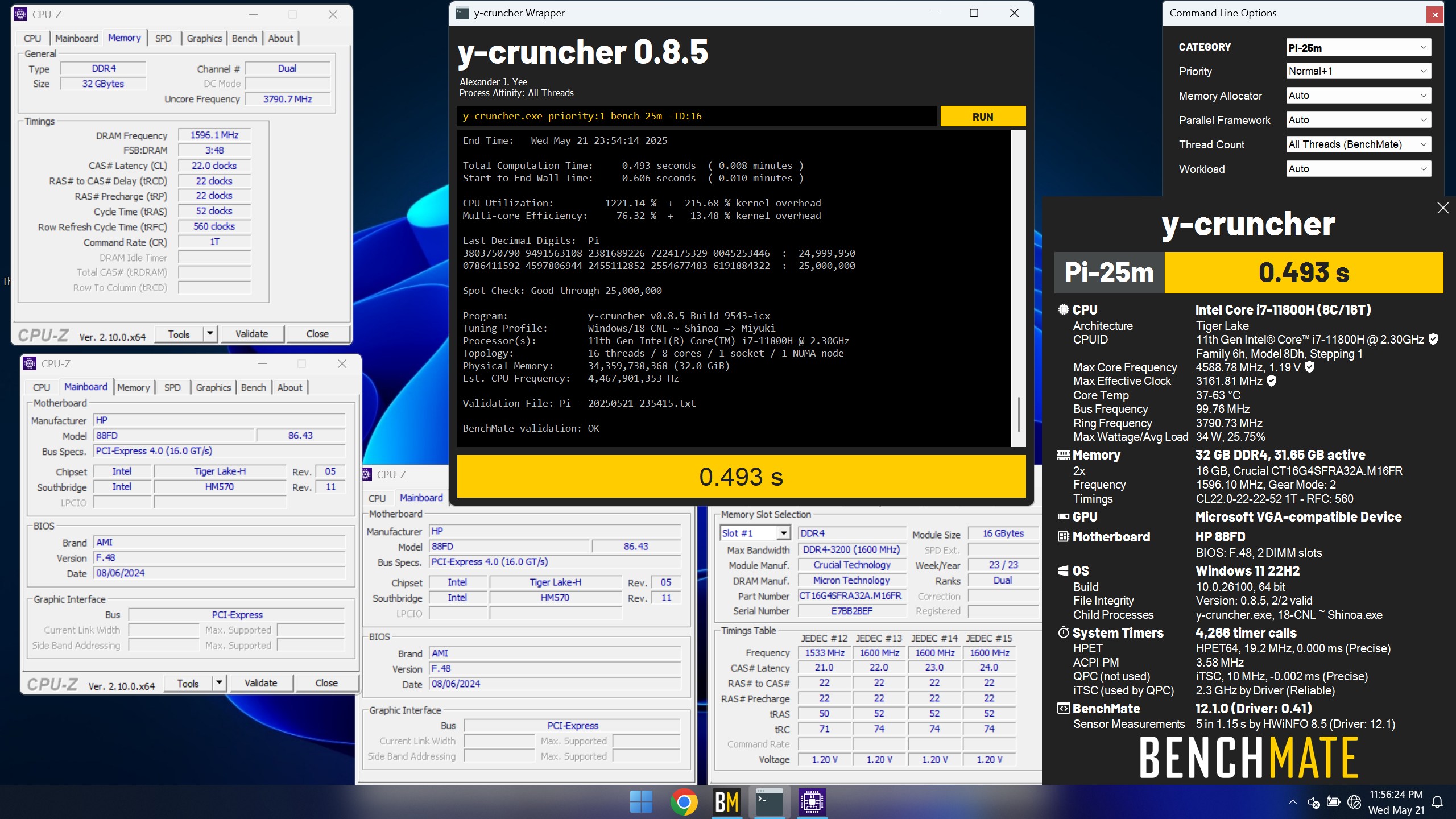
Task: Open CATEGORY dropdown showing Pi-25m
Action: pos(1359,48)
